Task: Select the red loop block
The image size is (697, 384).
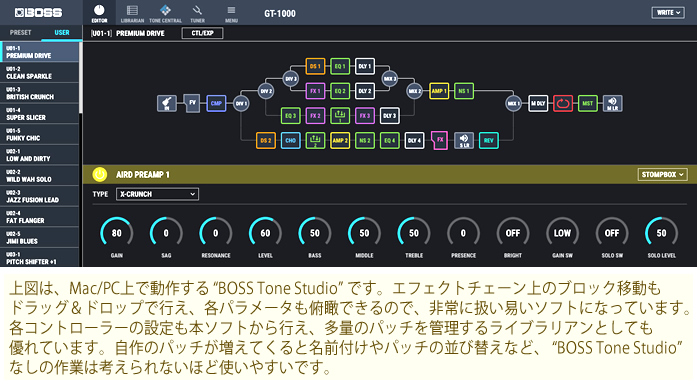Action: 563,104
